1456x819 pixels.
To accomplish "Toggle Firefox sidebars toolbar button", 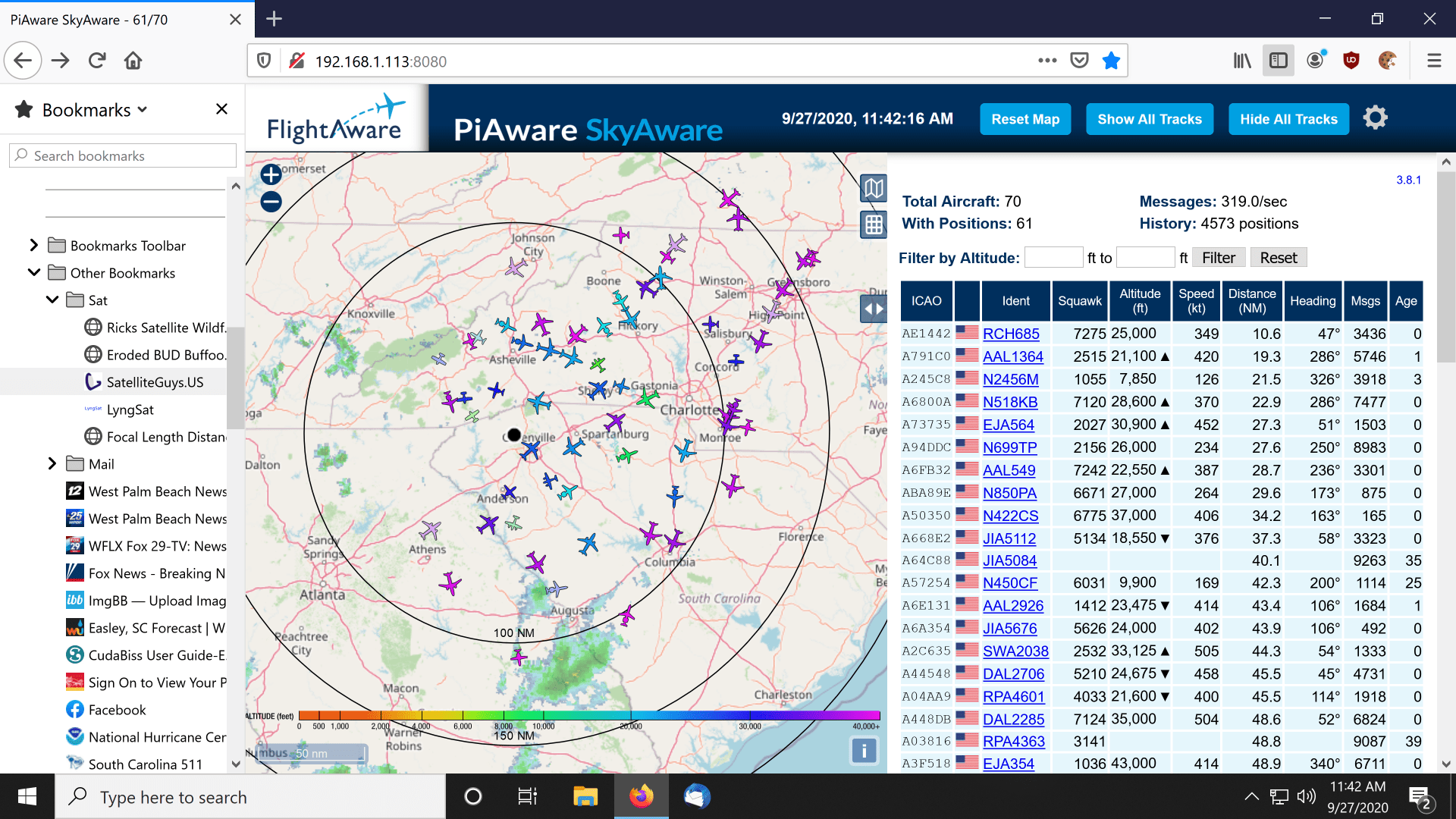I will point(1279,61).
